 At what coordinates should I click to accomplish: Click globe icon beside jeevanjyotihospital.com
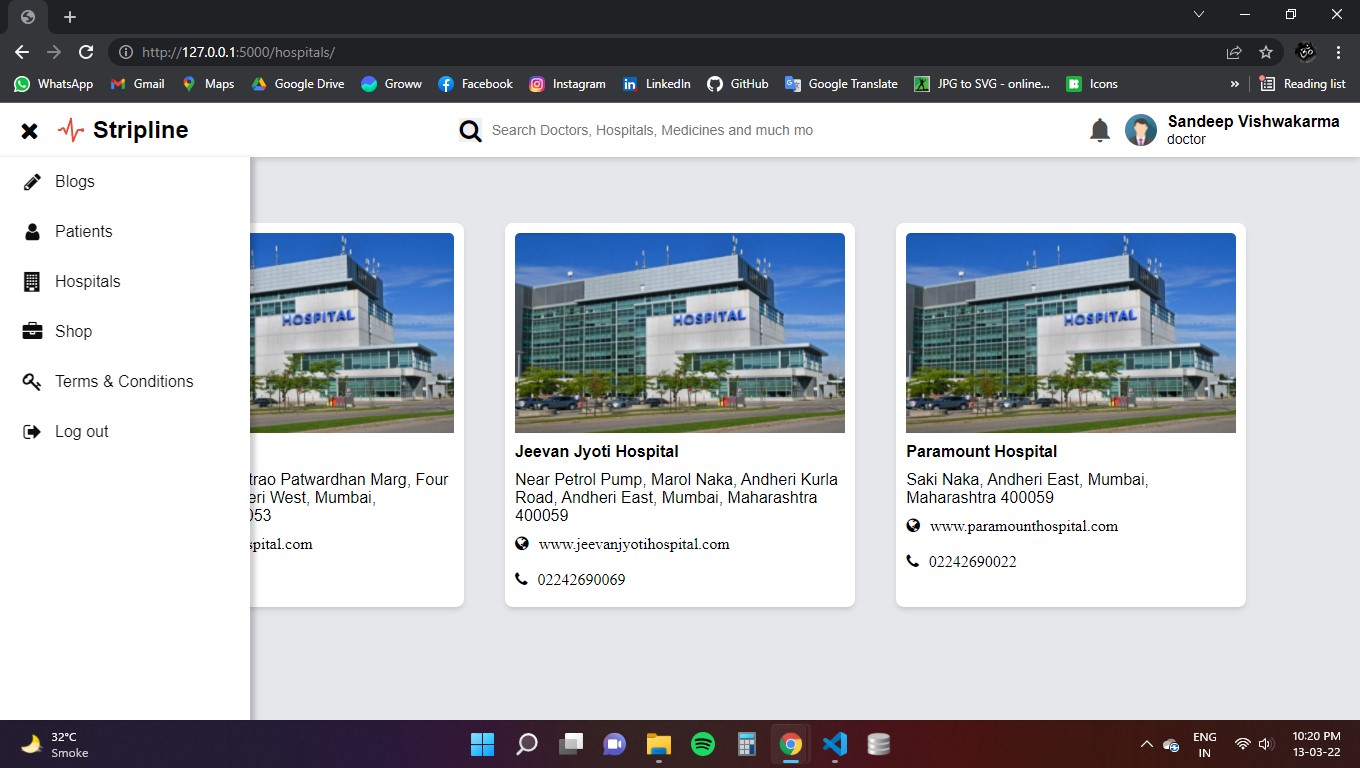coord(522,544)
